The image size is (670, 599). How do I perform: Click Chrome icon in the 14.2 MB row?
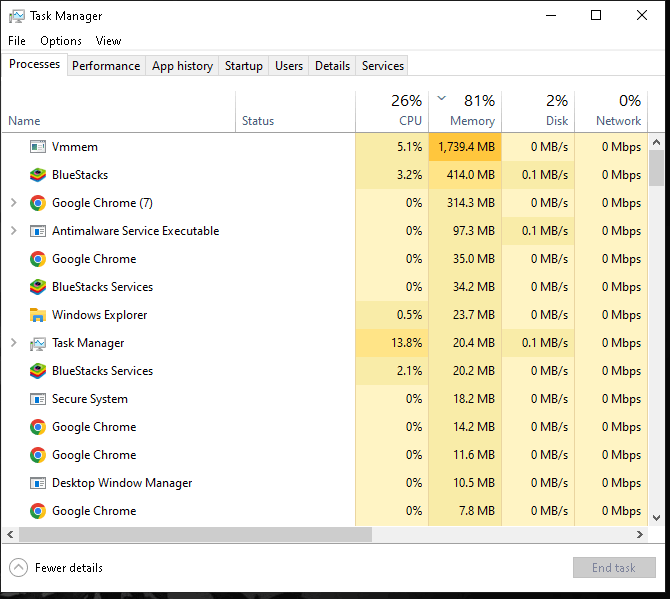click(38, 427)
